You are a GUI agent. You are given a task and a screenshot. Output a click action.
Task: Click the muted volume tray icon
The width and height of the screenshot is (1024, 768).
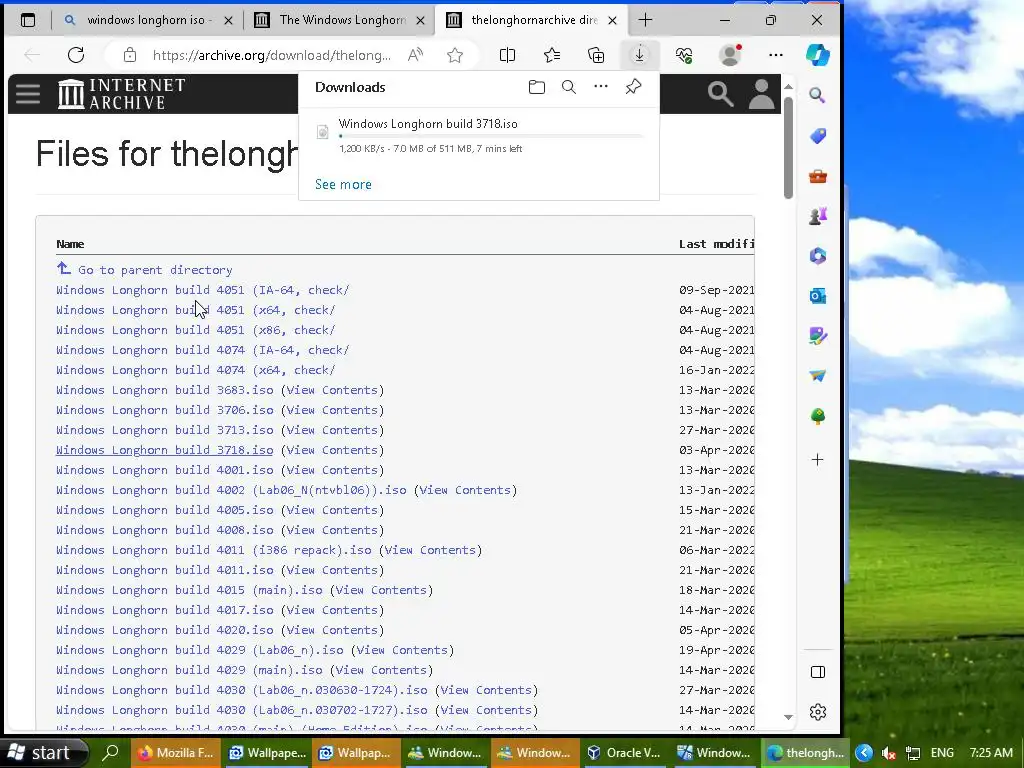(x=888, y=753)
